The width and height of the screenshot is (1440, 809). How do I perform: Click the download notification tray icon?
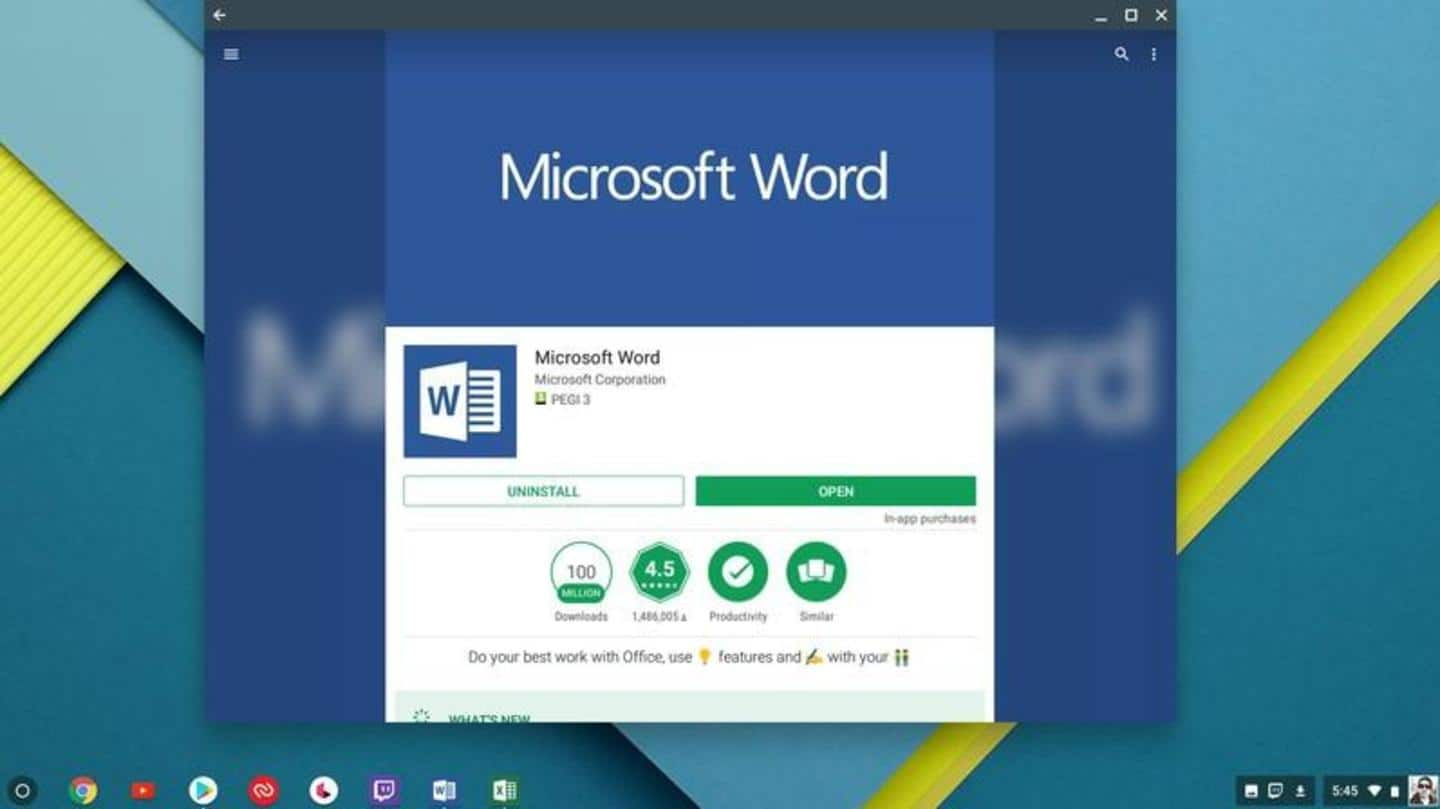pos(1301,791)
